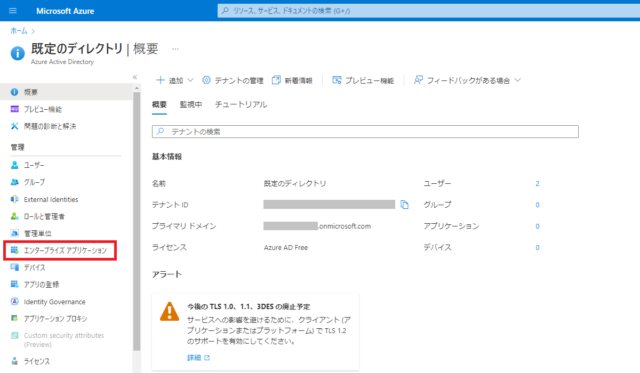
Task: Open Identity Governance menu item
Action: tap(54, 302)
